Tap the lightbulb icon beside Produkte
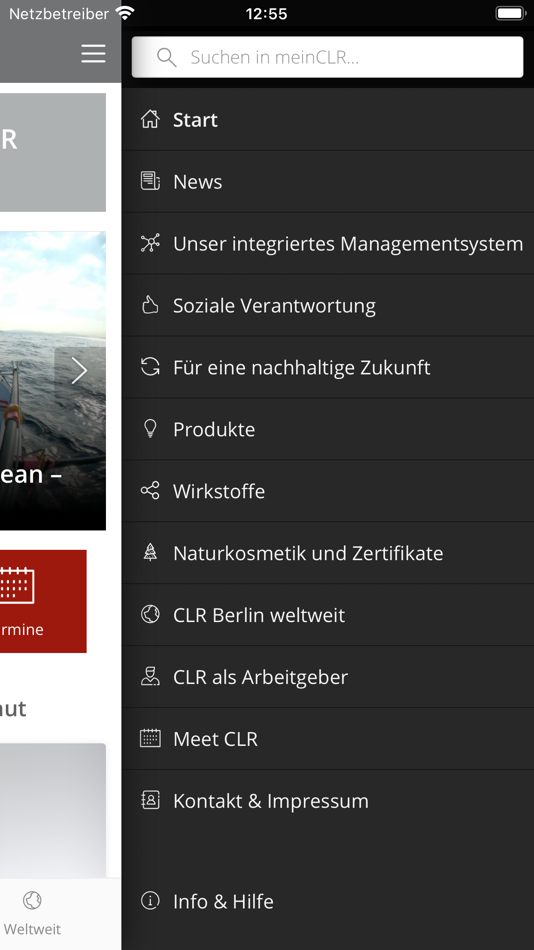This screenshot has width=534, height=950. coord(150,428)
